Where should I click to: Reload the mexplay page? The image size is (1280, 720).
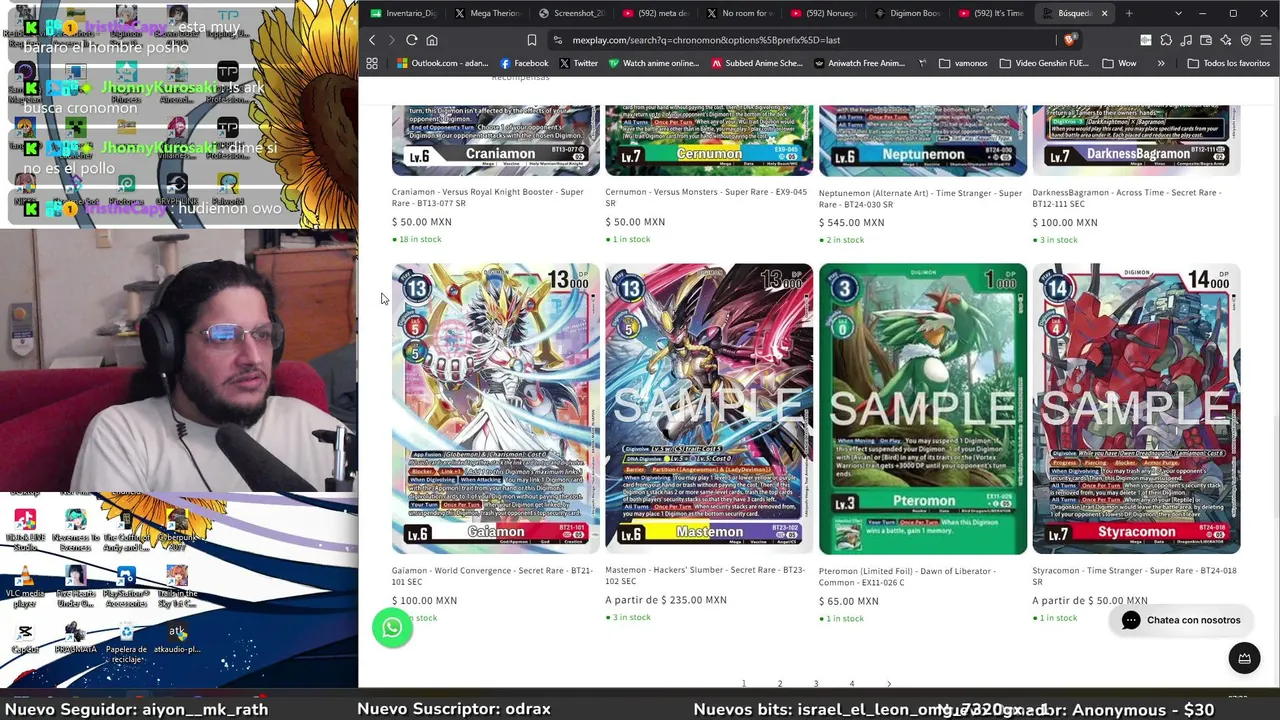(x=411, y=40)
